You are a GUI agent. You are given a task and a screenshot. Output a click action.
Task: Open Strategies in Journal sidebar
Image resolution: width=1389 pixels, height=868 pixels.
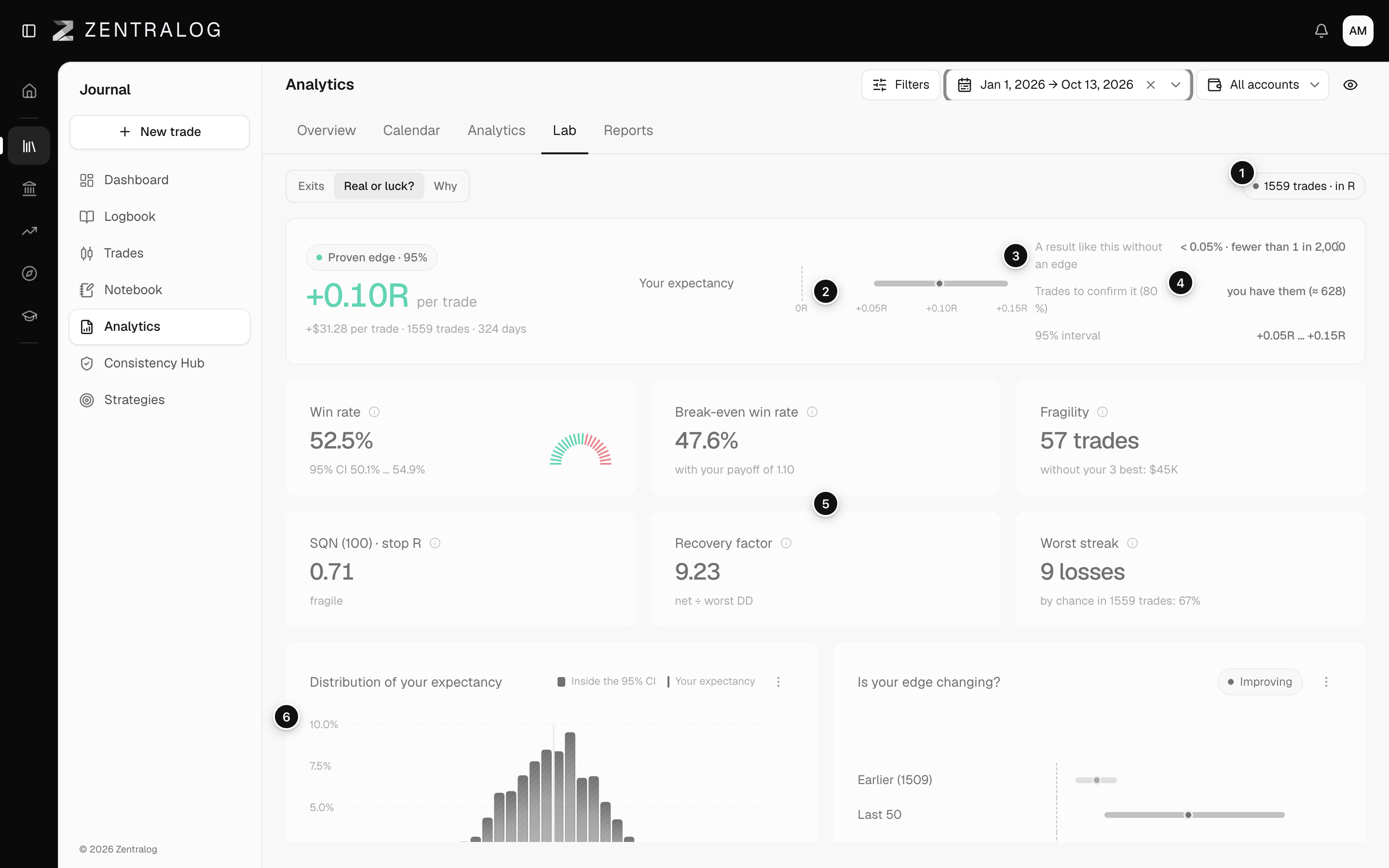[160, 400]
